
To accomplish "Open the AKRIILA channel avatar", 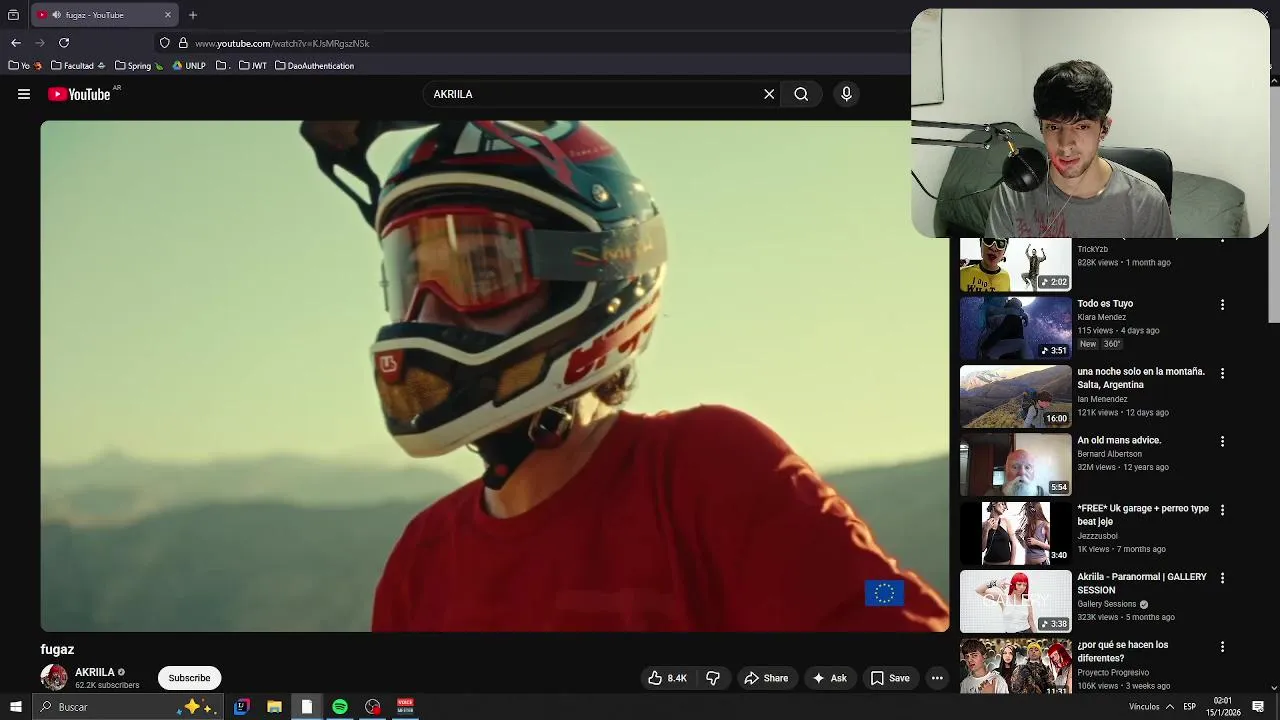I will coord(54,677).
